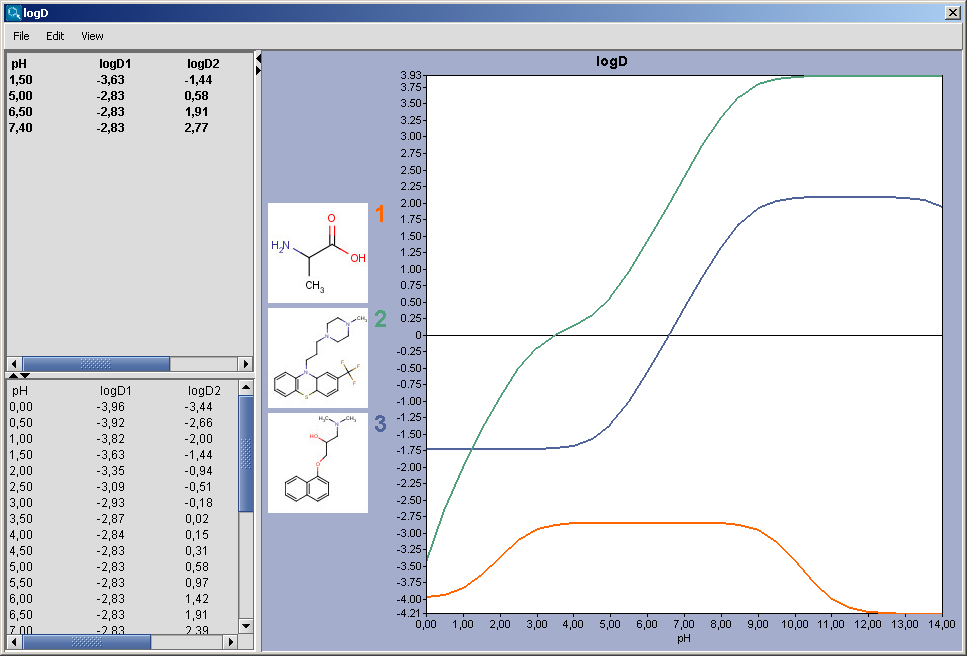Select the phenothiazine molecule thumbnail labeled 2
Screen dimensions: 967x656
point(318,358)
